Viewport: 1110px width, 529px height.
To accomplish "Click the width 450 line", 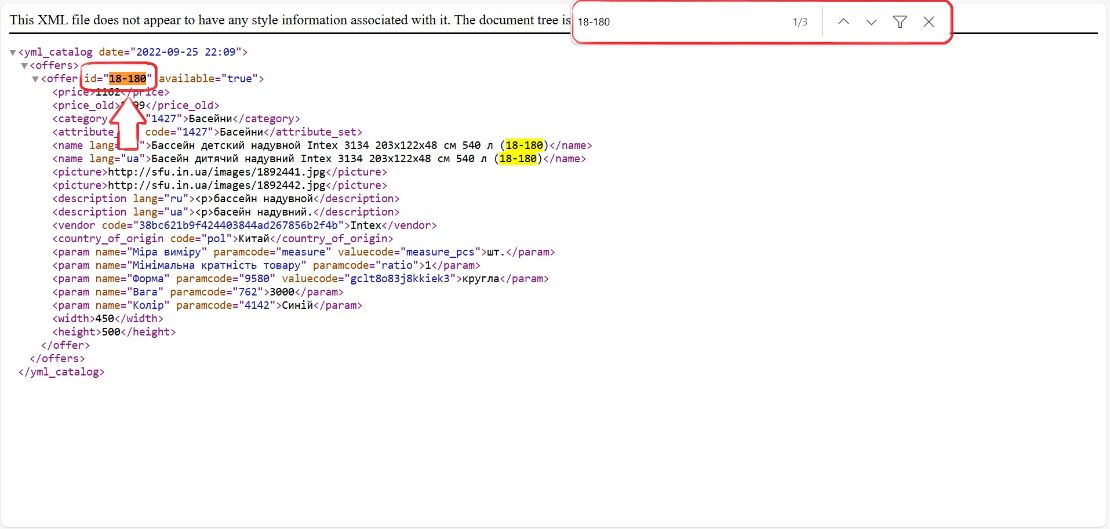I will tap(107, 319).
